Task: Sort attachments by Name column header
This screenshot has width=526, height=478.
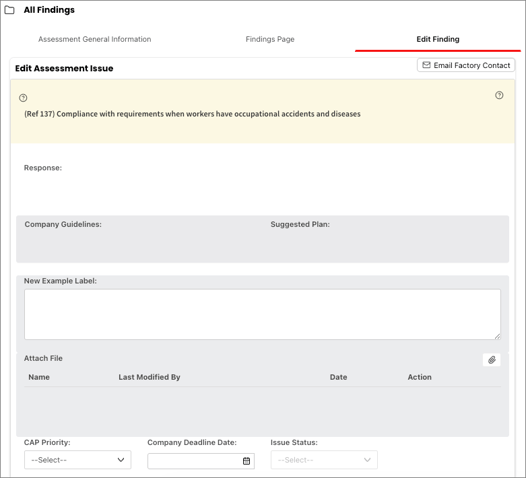Action: coord(39,377)
